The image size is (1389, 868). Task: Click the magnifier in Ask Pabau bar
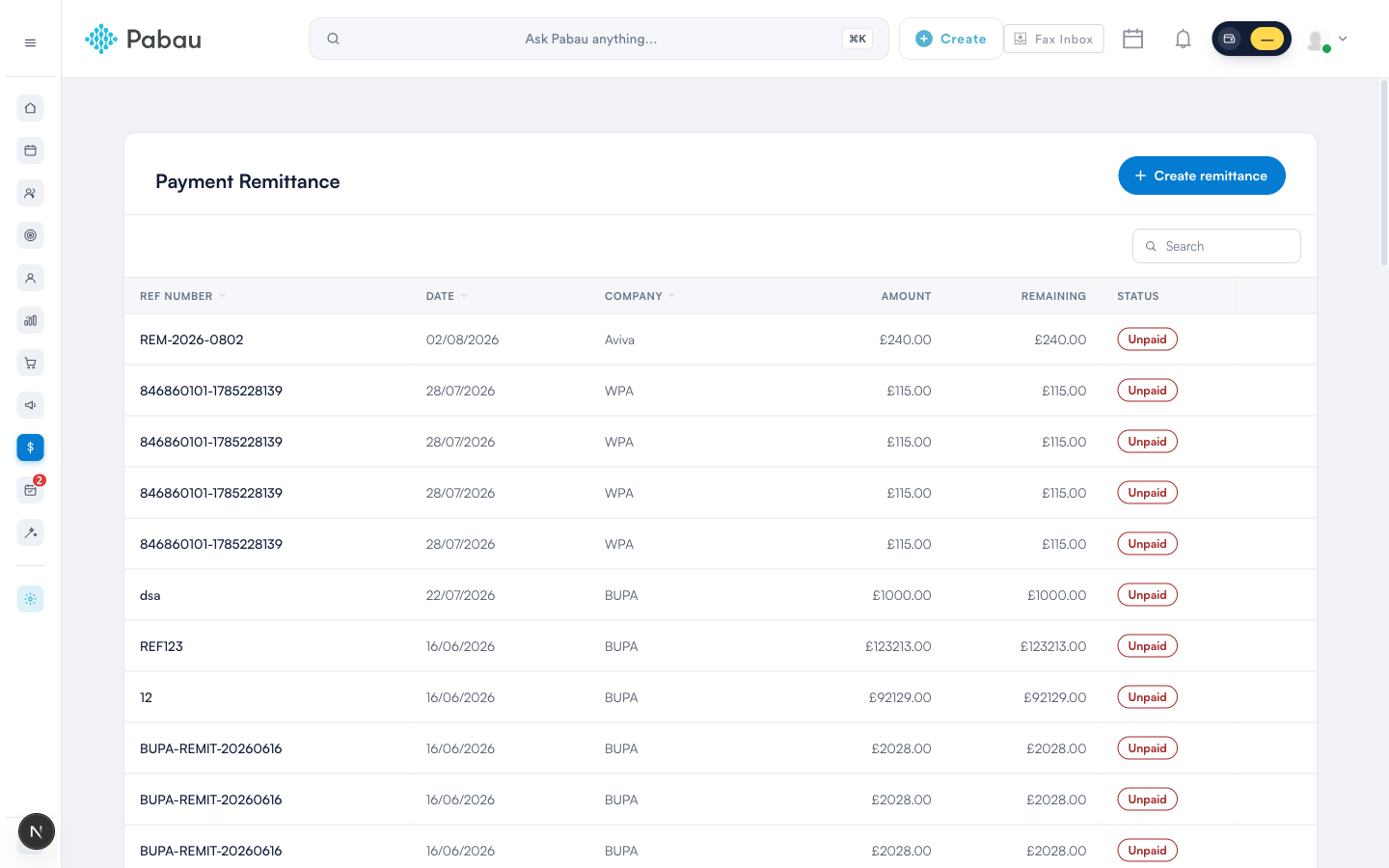pos(333,39)
